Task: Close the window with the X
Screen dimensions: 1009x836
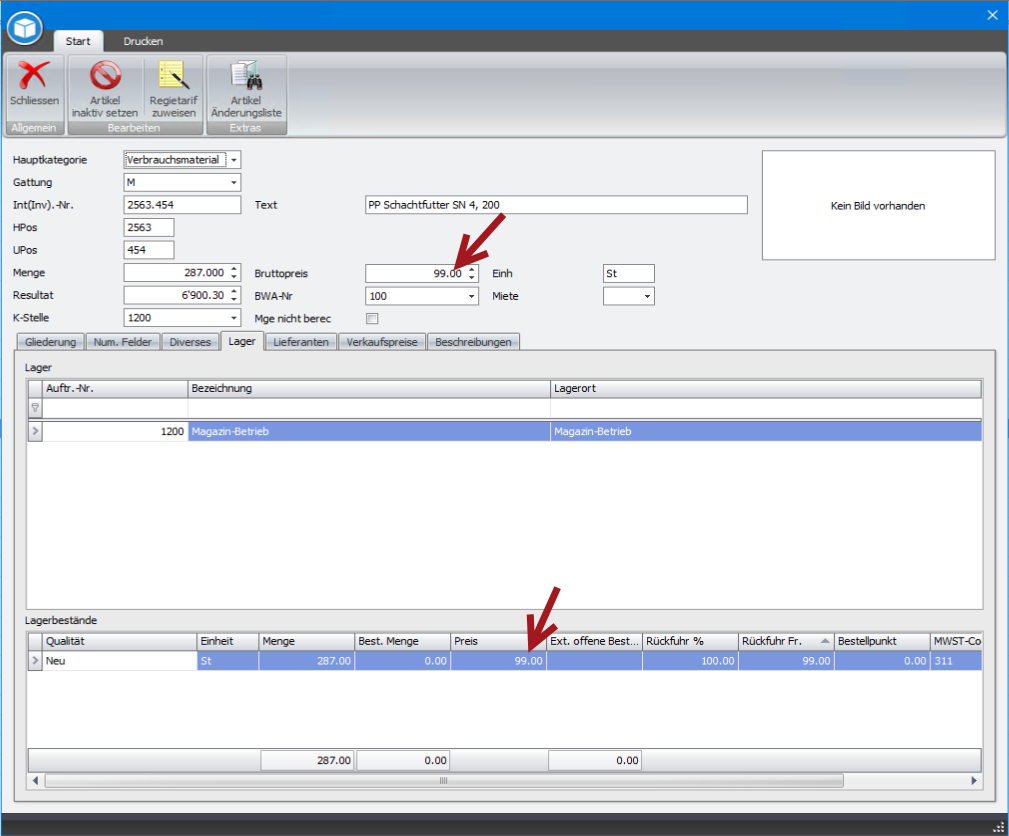Action: tap(992, 15)
